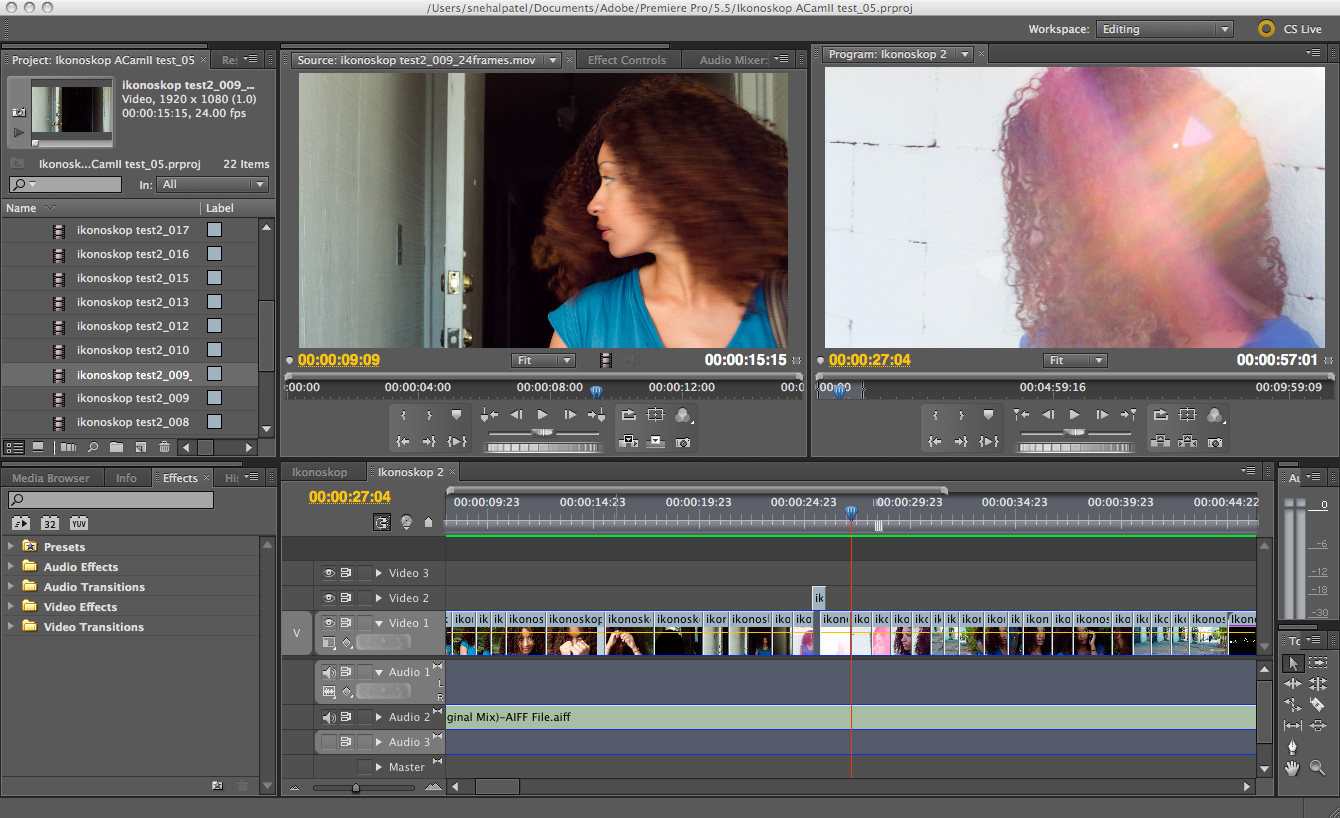
Task: Hide Video 3 track with eye icon
Action: (x=328, y=573)
